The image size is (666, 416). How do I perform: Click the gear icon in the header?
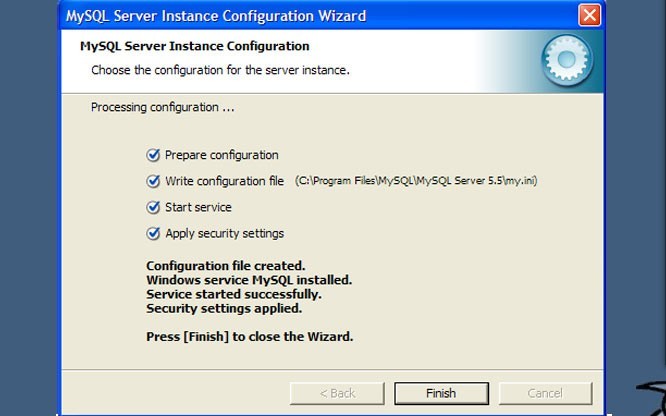(567, 61)
